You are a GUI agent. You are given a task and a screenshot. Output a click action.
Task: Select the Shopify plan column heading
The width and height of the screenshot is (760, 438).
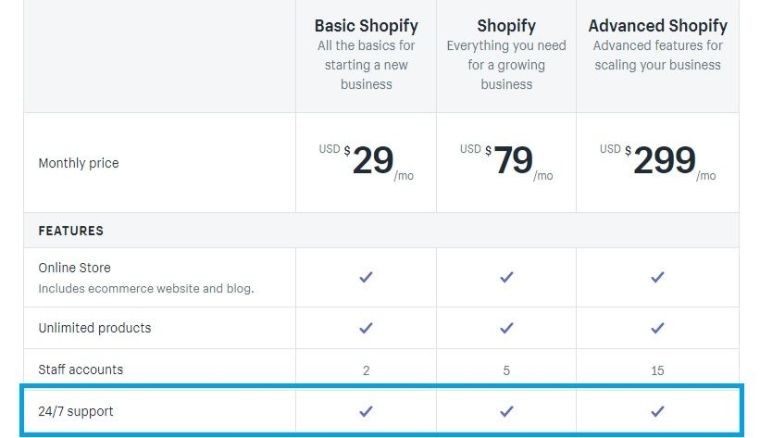pos(506,26)
